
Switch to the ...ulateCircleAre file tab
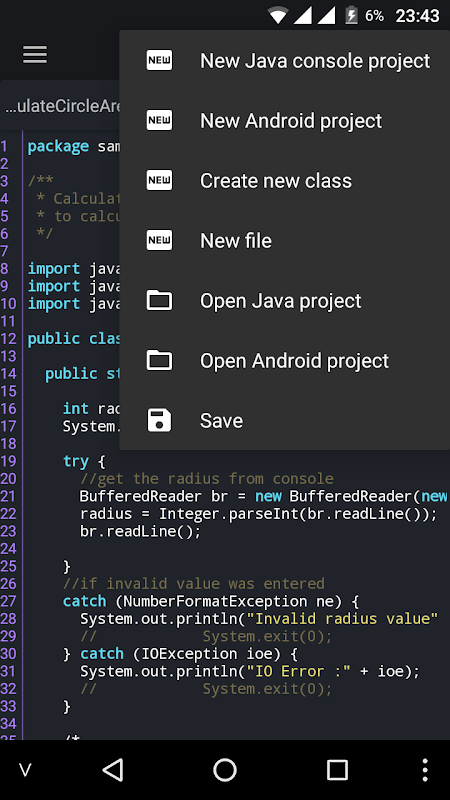click(x=60, y=106)
